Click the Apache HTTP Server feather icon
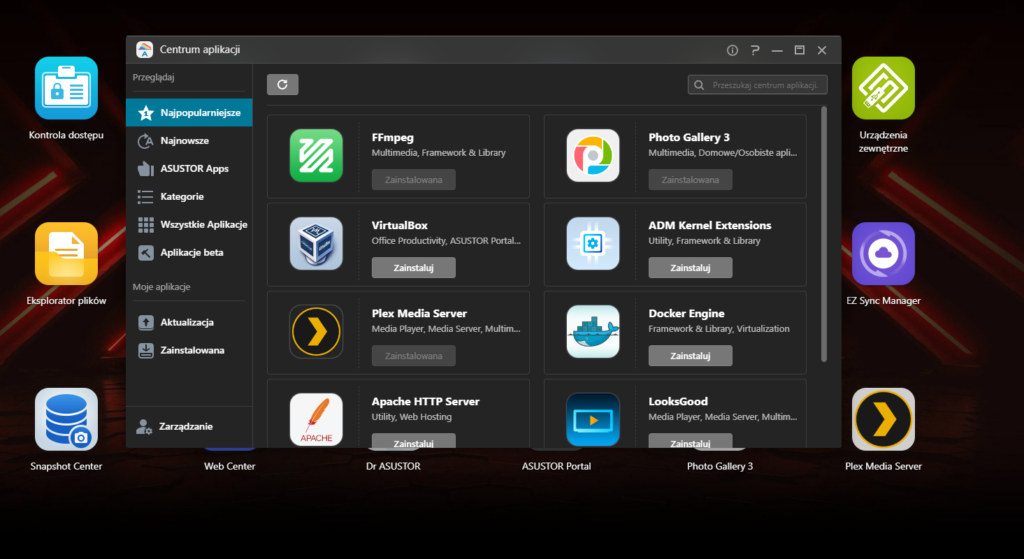Viewport: 1024px width, 559px height. coord(316,419)
